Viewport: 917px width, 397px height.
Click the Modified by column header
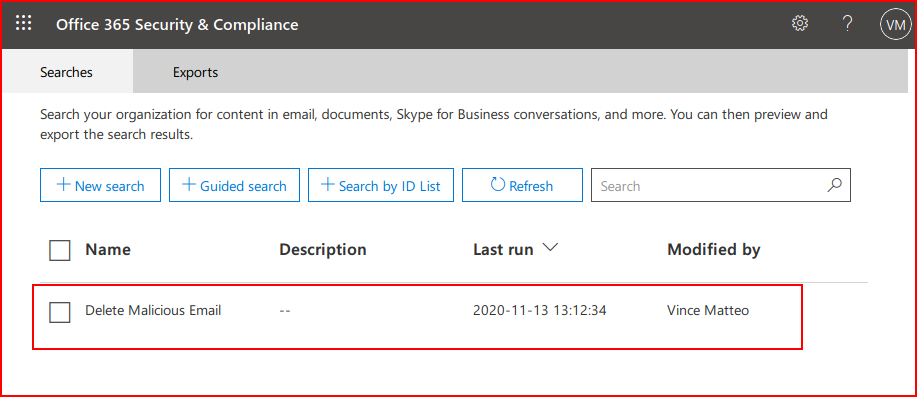tap(713, 250)
